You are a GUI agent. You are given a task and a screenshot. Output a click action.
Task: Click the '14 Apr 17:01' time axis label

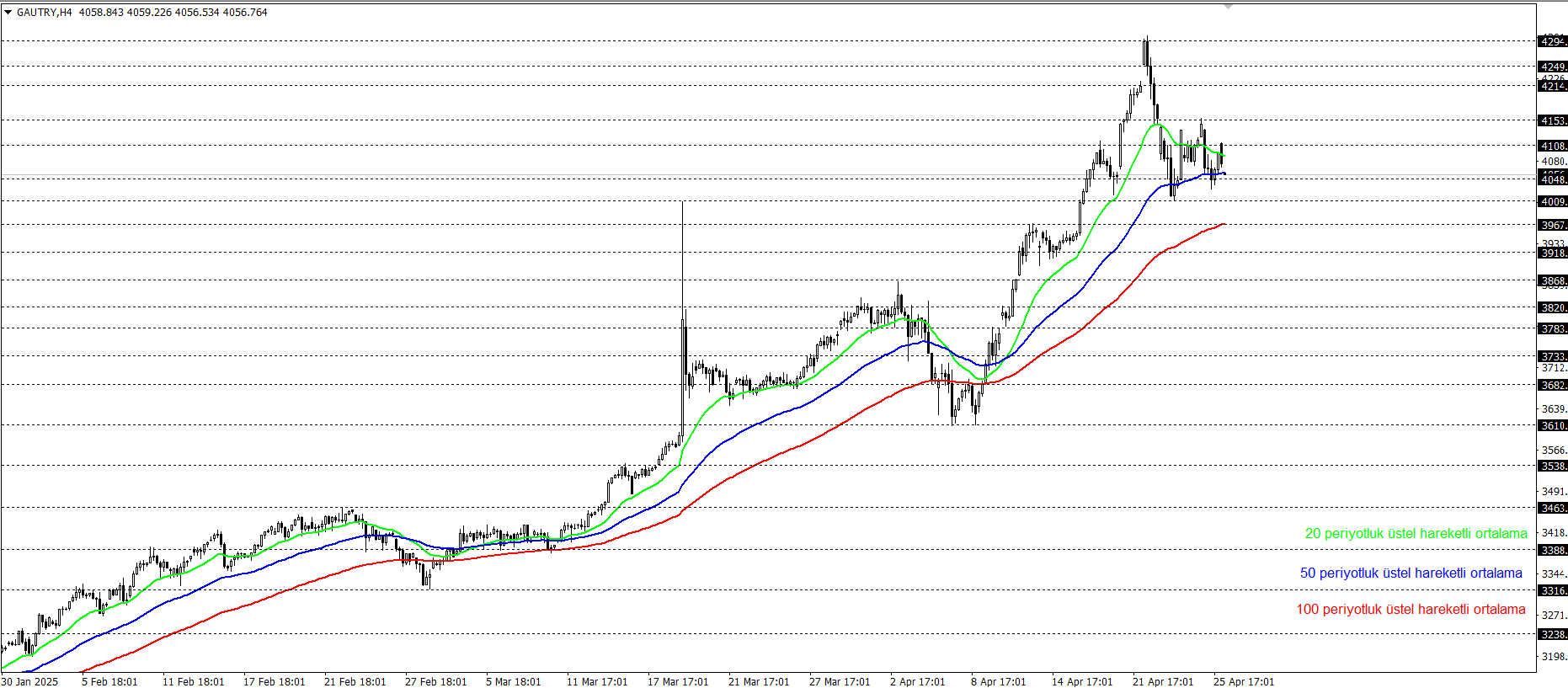pos(1082,682)
